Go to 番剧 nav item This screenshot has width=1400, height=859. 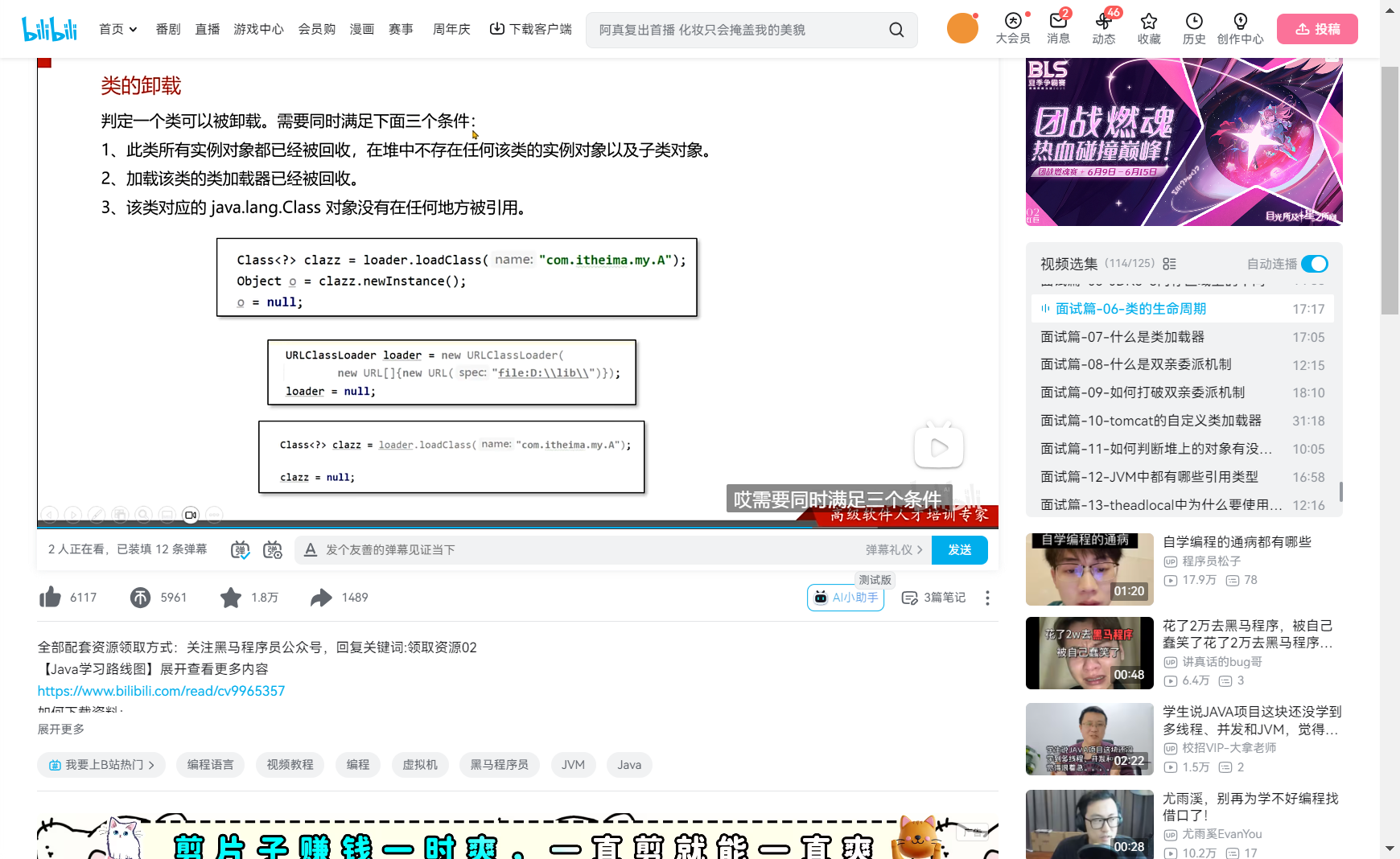pos(168,29)
